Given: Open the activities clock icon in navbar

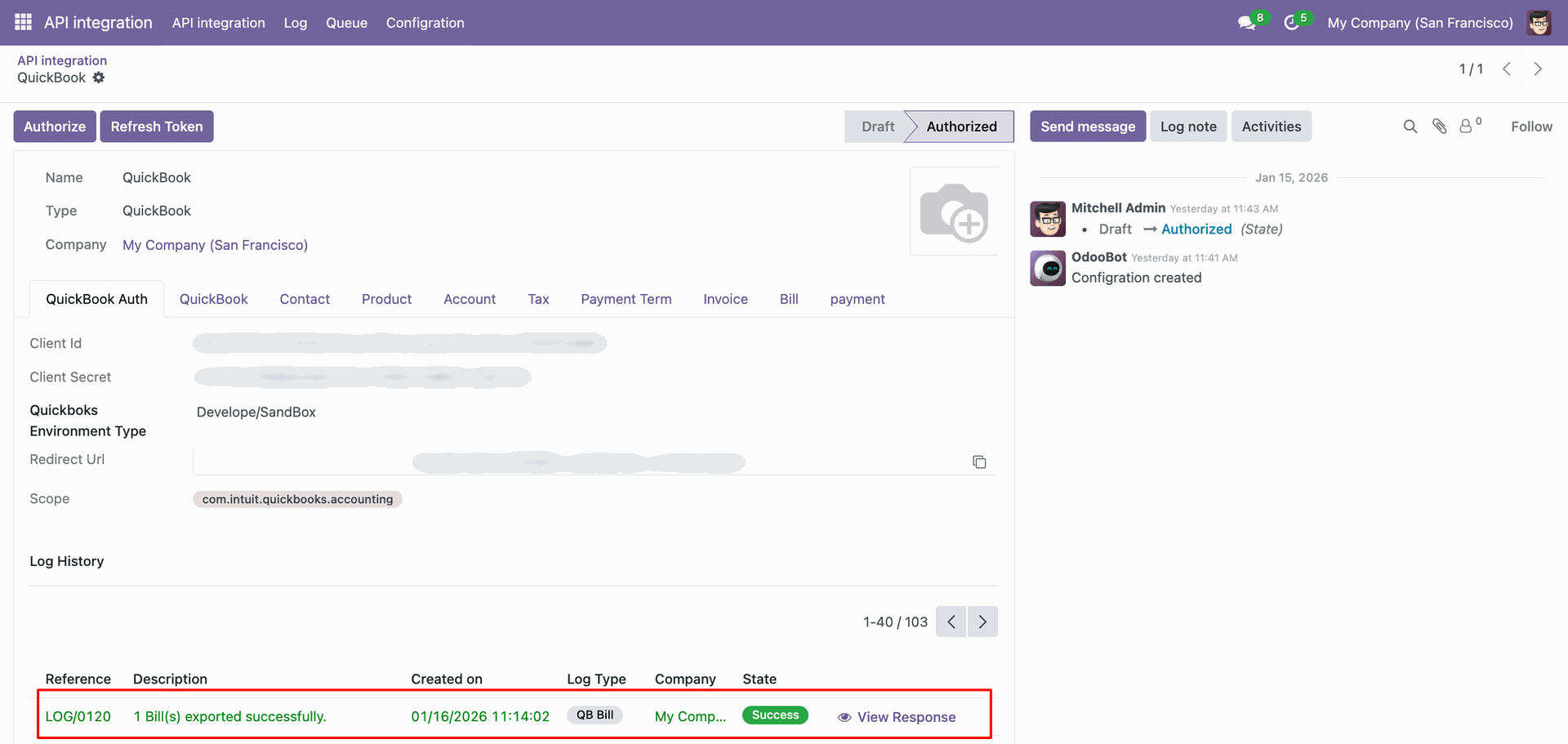Looking at the screenshot, I should pos(1291,23).
